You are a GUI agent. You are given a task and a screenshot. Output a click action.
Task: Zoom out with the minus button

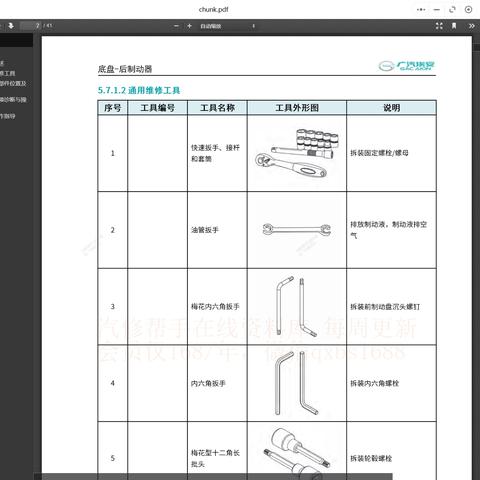176,26
